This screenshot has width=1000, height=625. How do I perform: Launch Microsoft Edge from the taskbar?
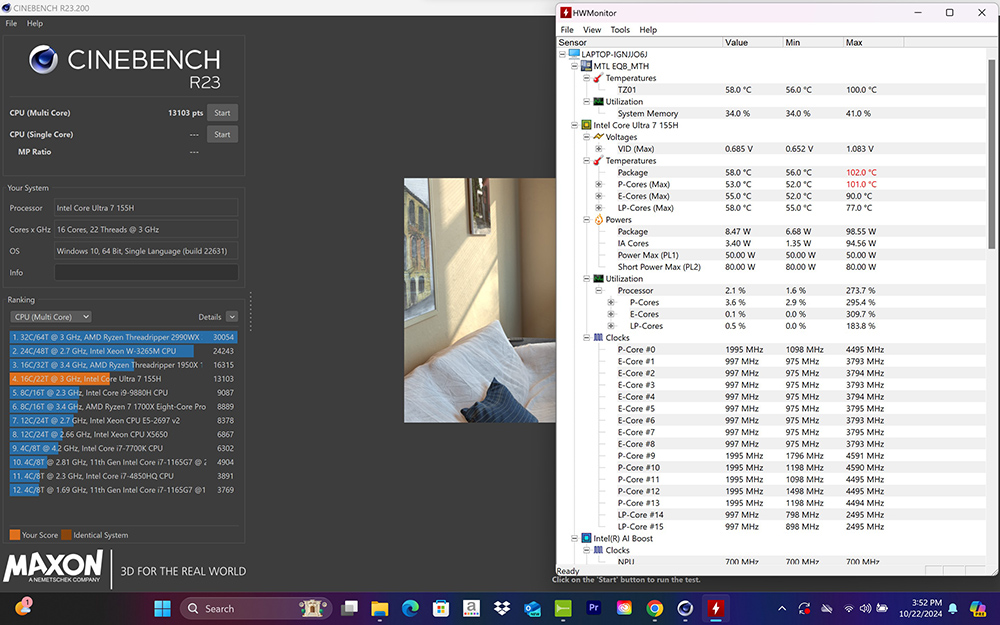410,608
